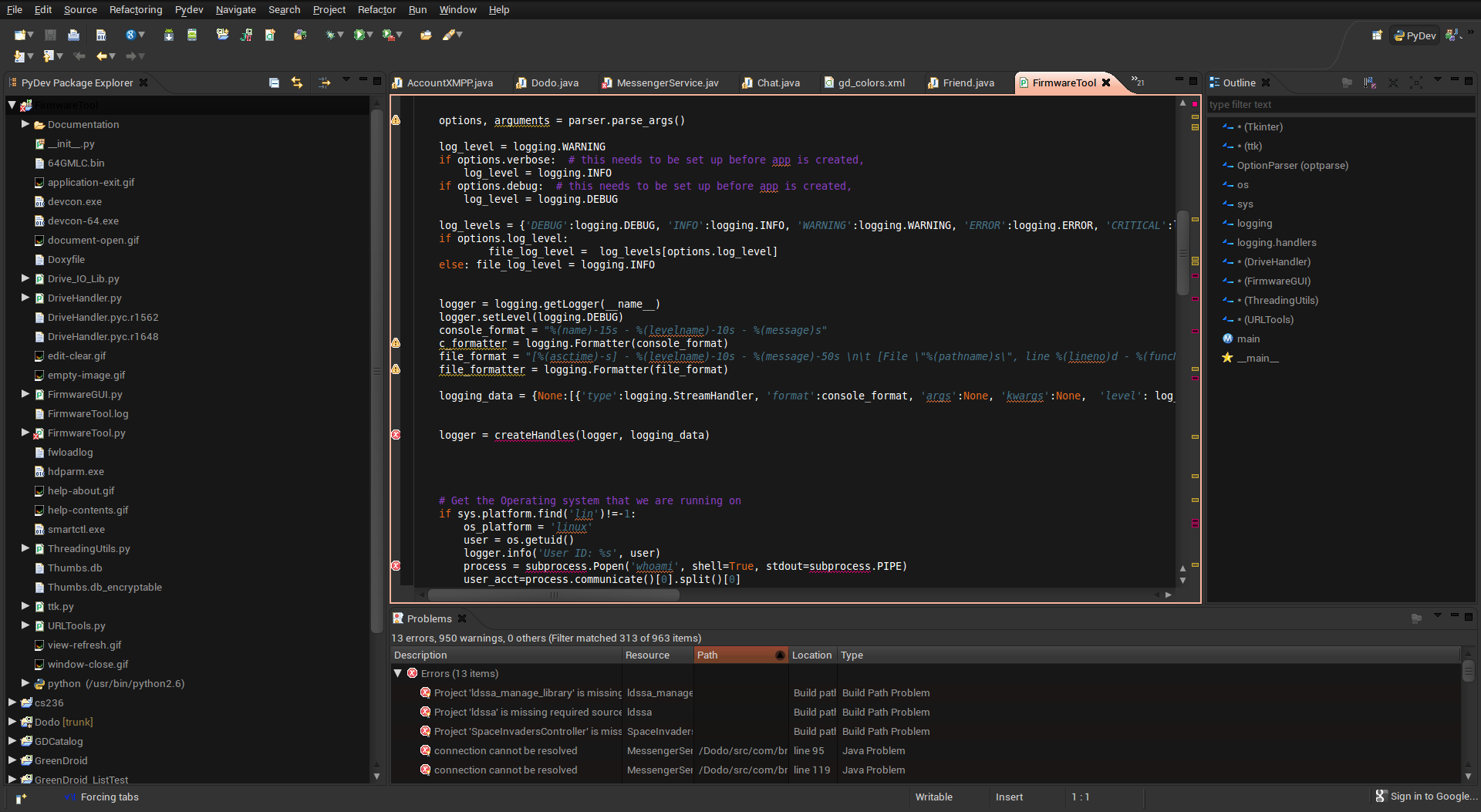Click the editor horizontal scrollbar thumb
The width and height of the screenshot is (1481, 812).
553,595
